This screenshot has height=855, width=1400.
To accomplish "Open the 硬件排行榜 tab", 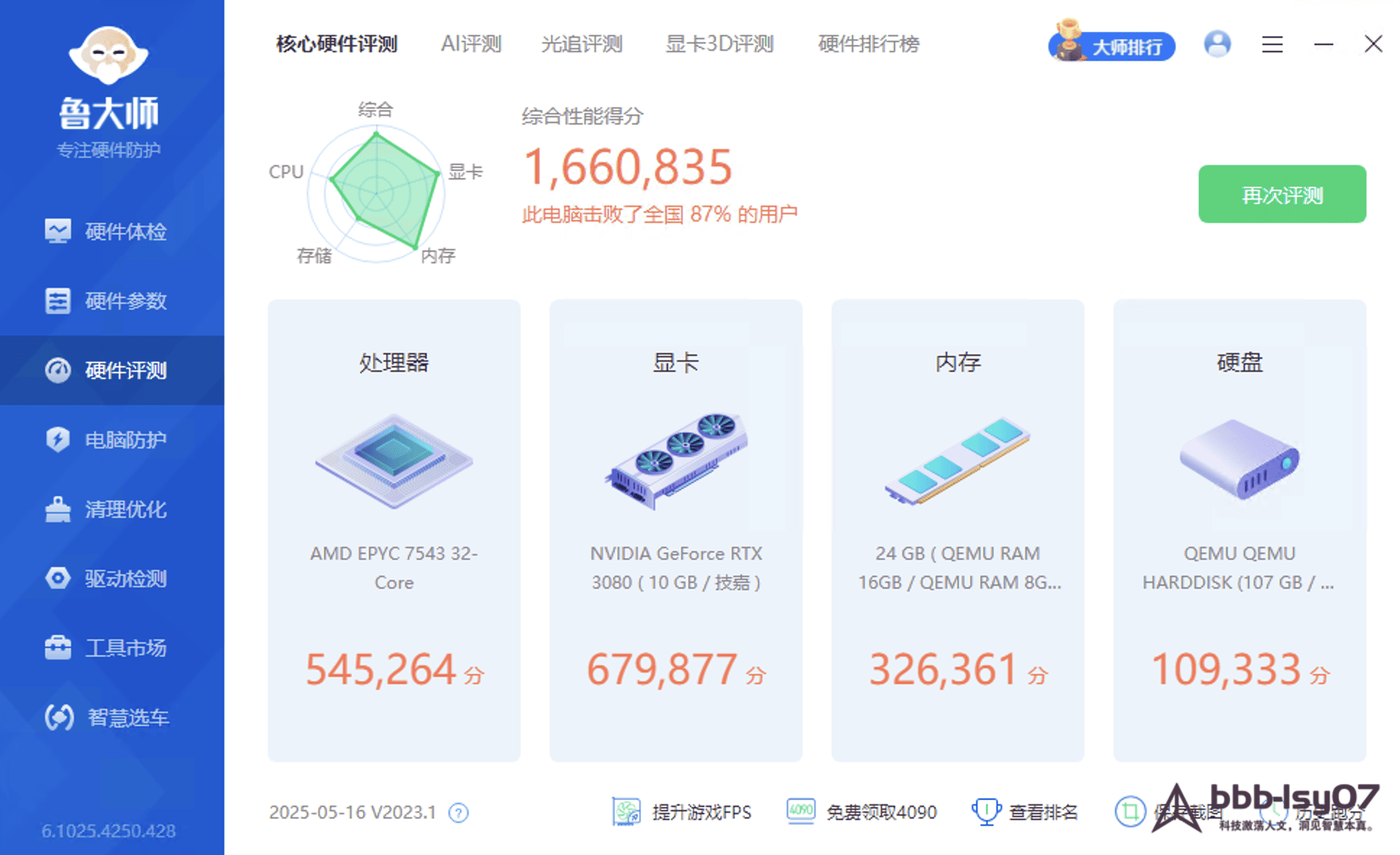I will (868, 44).
